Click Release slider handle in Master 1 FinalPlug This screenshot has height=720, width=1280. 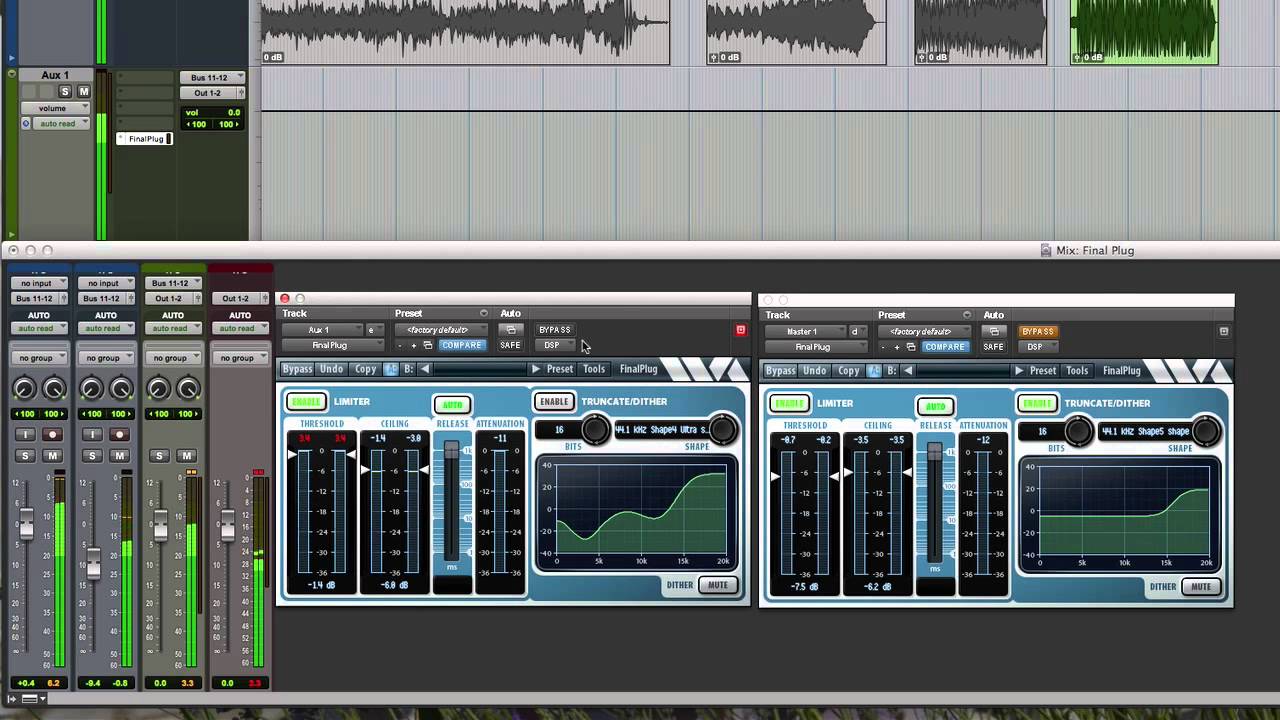tap(935, 454)
